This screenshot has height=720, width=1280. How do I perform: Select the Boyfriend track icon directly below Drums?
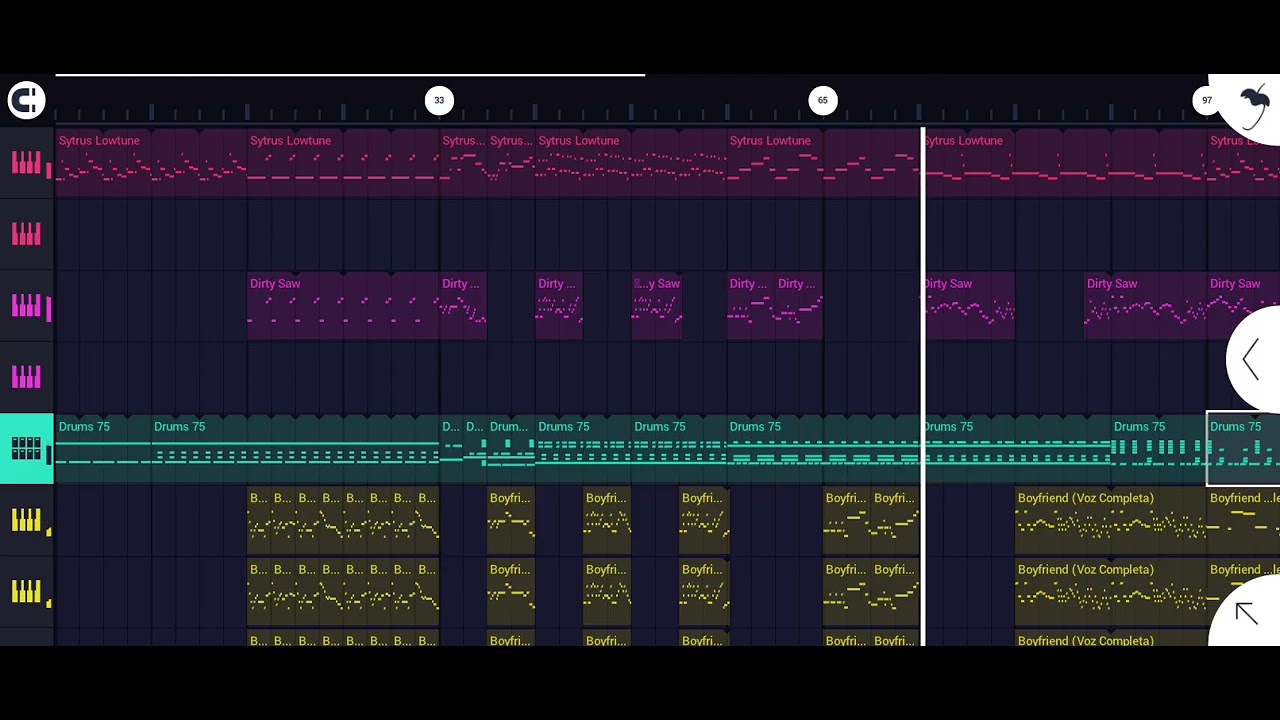[x=26, y=520]
